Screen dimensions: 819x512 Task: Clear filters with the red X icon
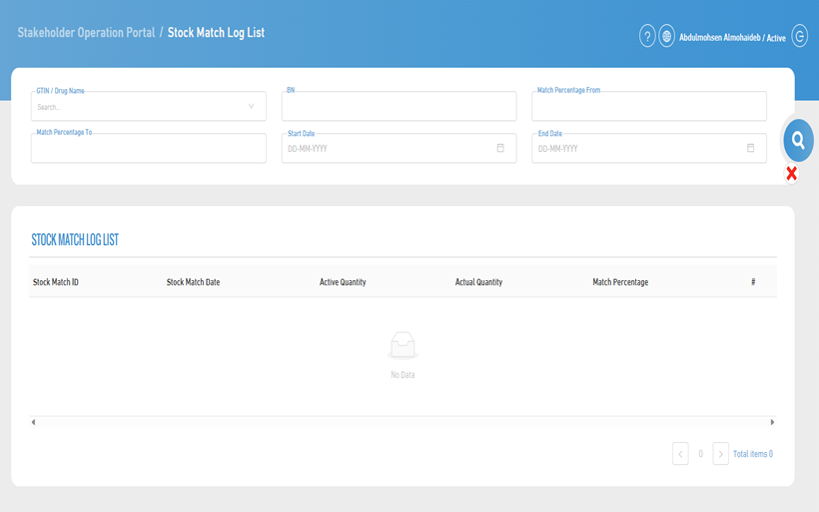click(x=791, y=173)
